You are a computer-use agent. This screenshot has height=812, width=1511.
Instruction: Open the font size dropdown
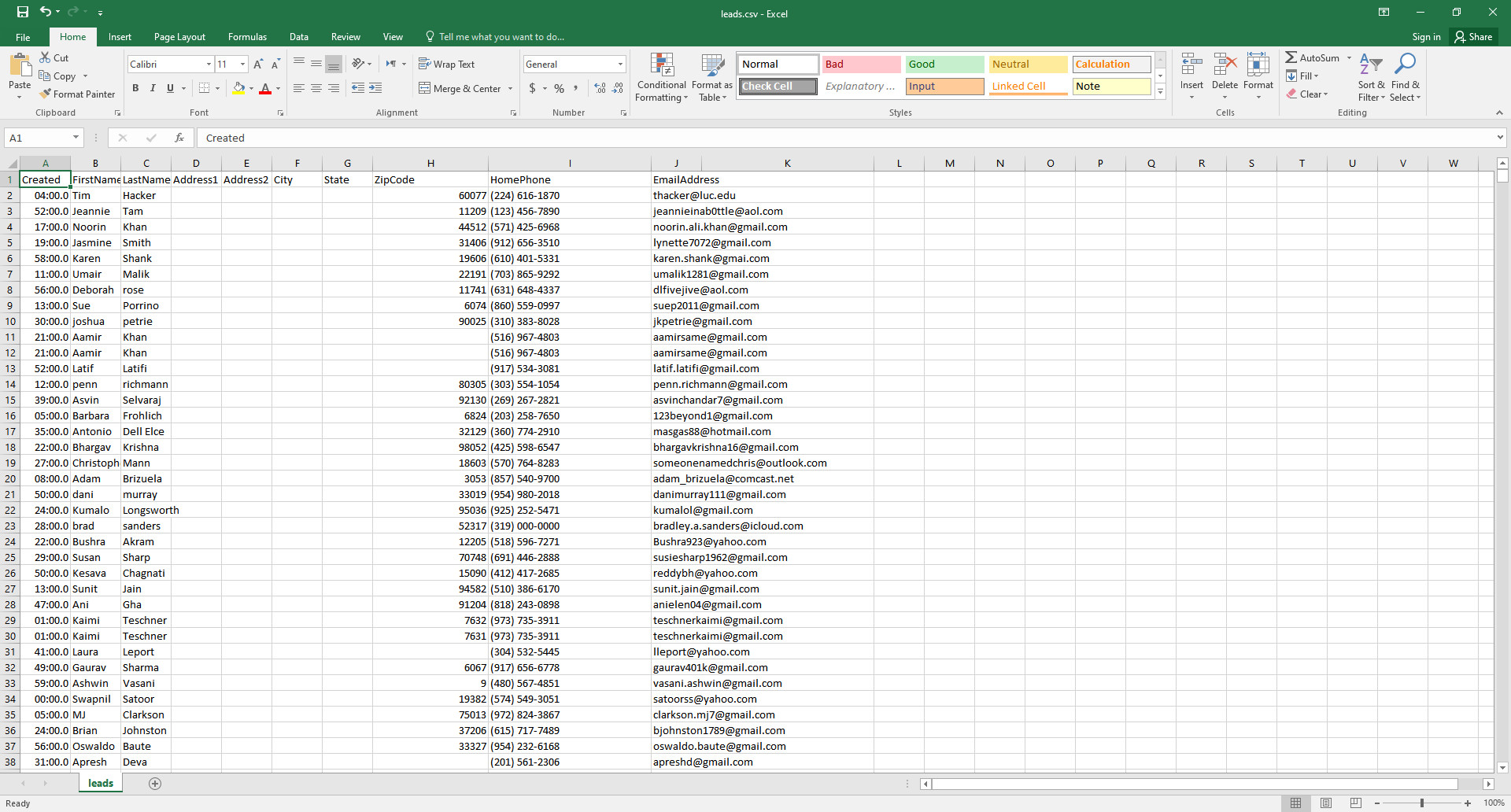click(x=243, y=65)
